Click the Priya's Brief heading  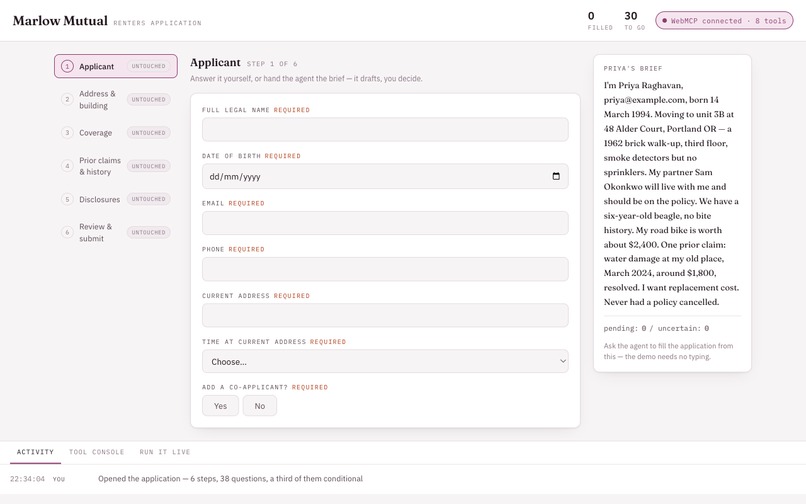[633, 68]
